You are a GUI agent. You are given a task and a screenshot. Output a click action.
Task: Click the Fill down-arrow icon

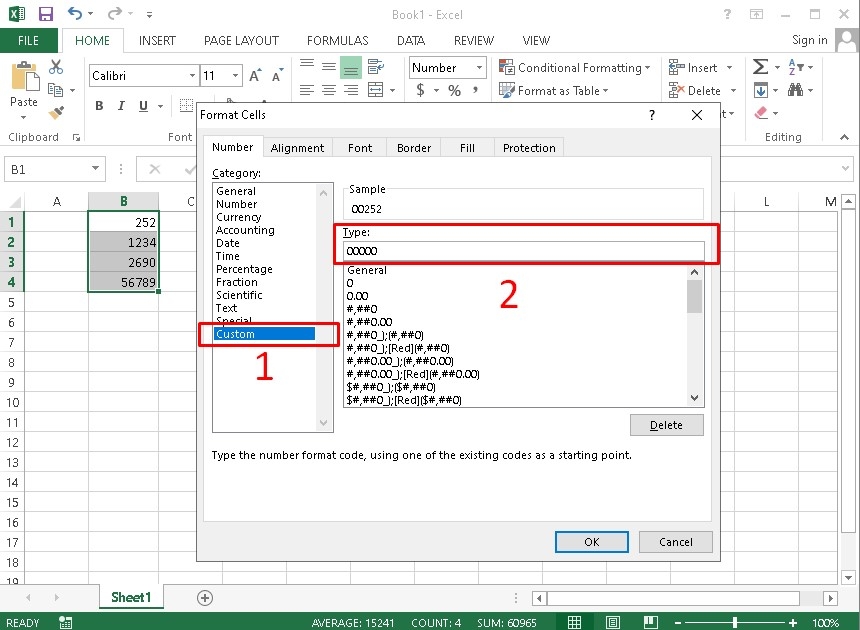760,90
